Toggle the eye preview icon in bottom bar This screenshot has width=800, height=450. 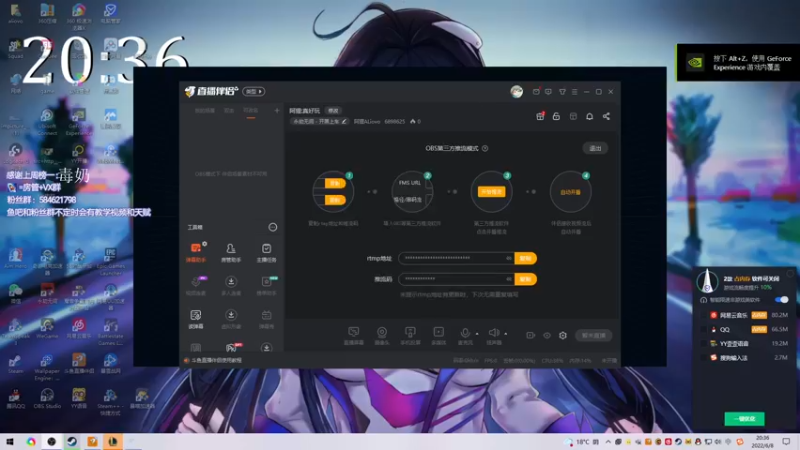[546, 335]
